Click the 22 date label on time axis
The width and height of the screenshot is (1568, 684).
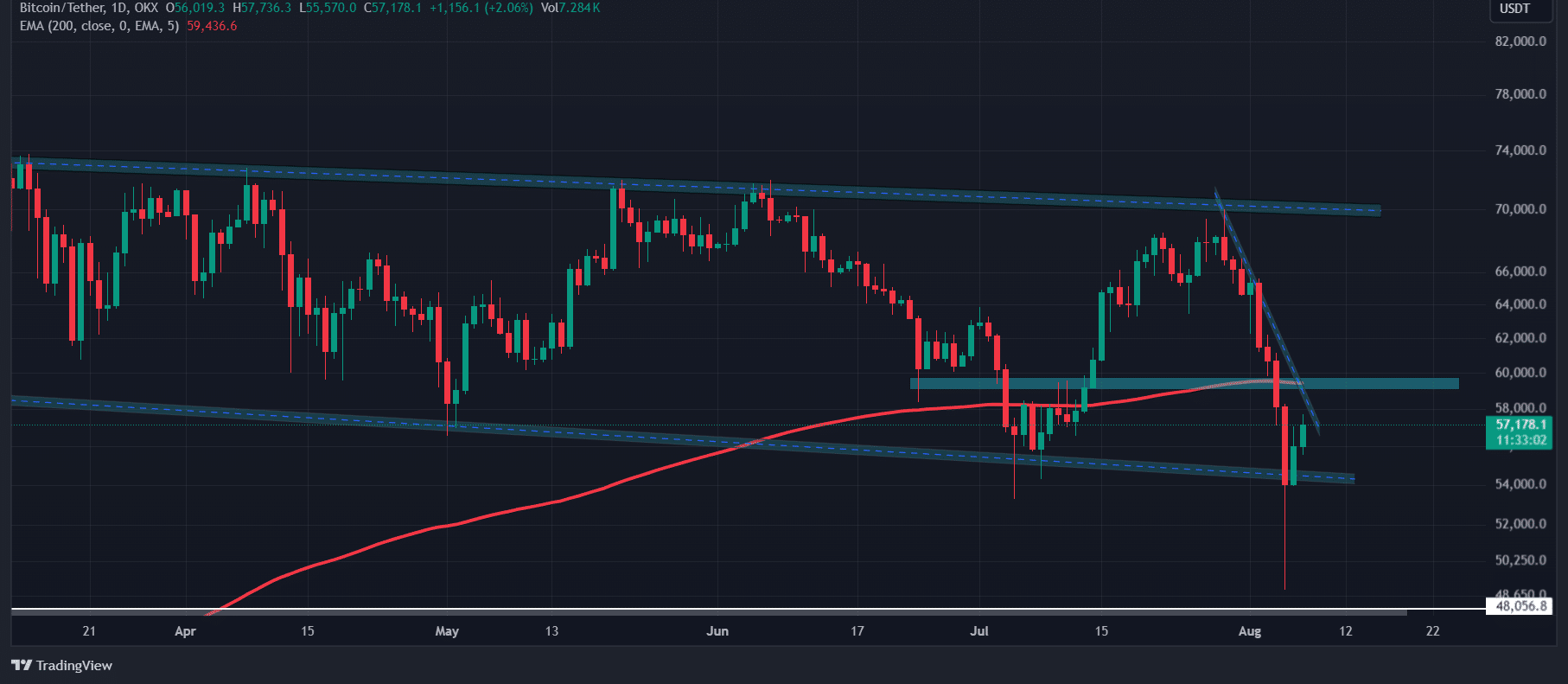point(1432,631)
